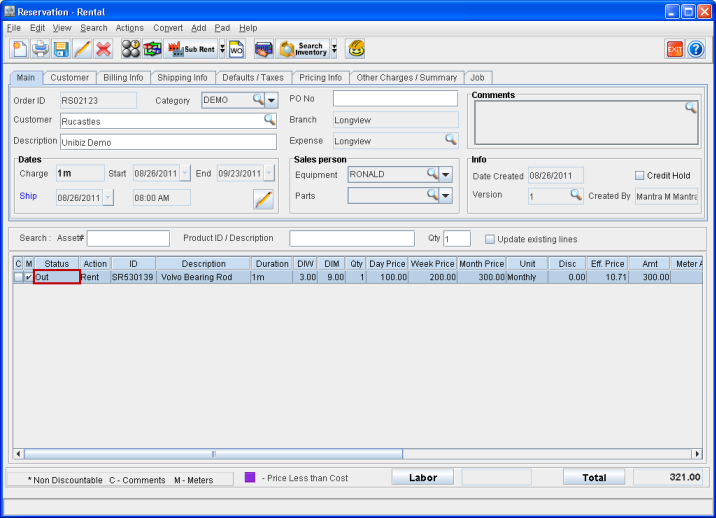Go to the Pricing Info tab
This screenshot has height=518, width=716.
pos(321,78)
